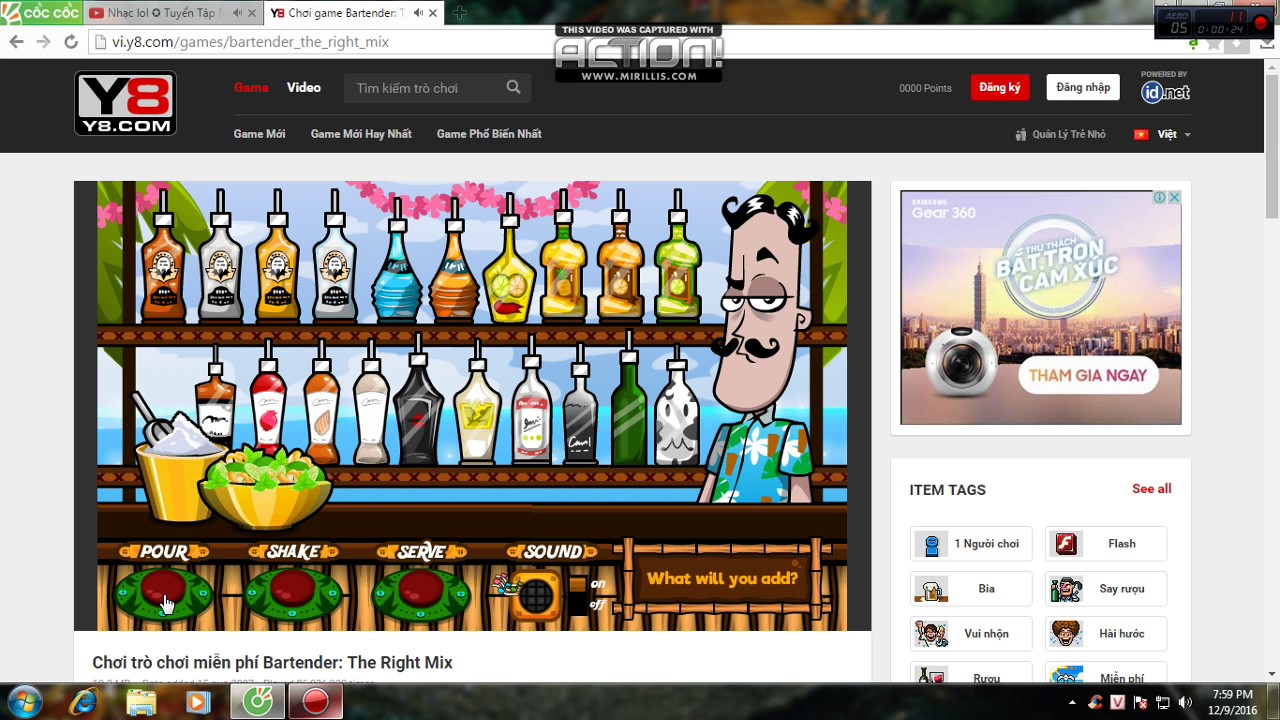Screen dimensions: 1280x720
Task: Open the Hài hước tag
Action: [x=1106, y=634]
